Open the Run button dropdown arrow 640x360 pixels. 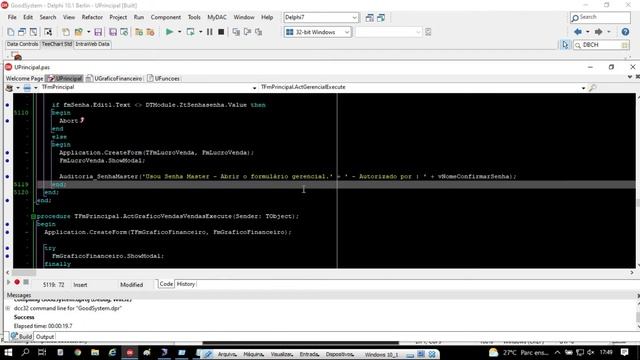(179, 32)
